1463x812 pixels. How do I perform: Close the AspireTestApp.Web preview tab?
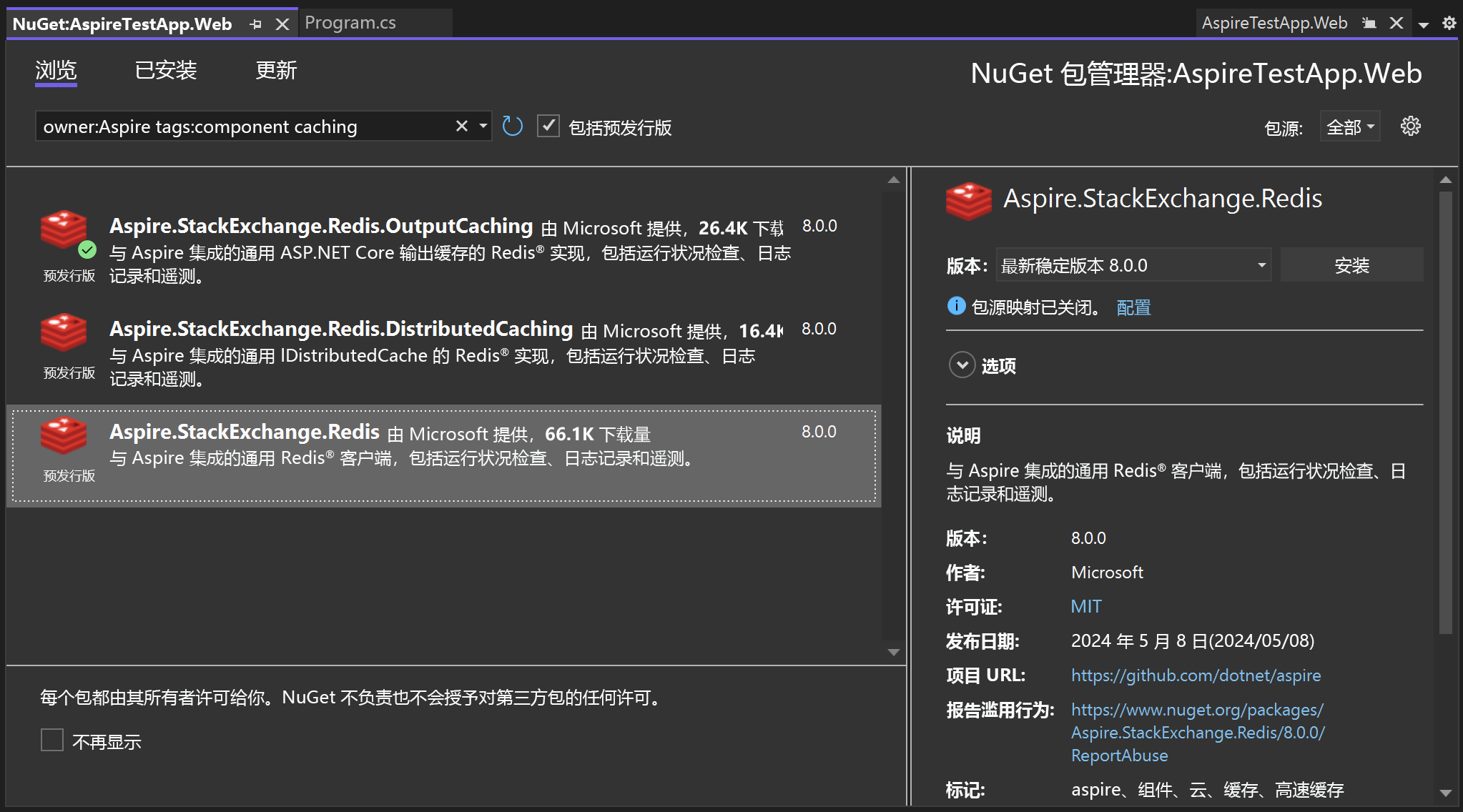pos(1396,23)
